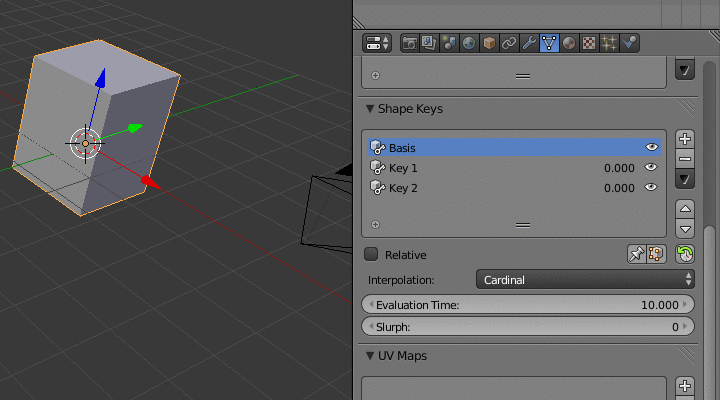Open the Physics properties tab
The width and height of the screenshot is (720, 400).
point(629,43)
